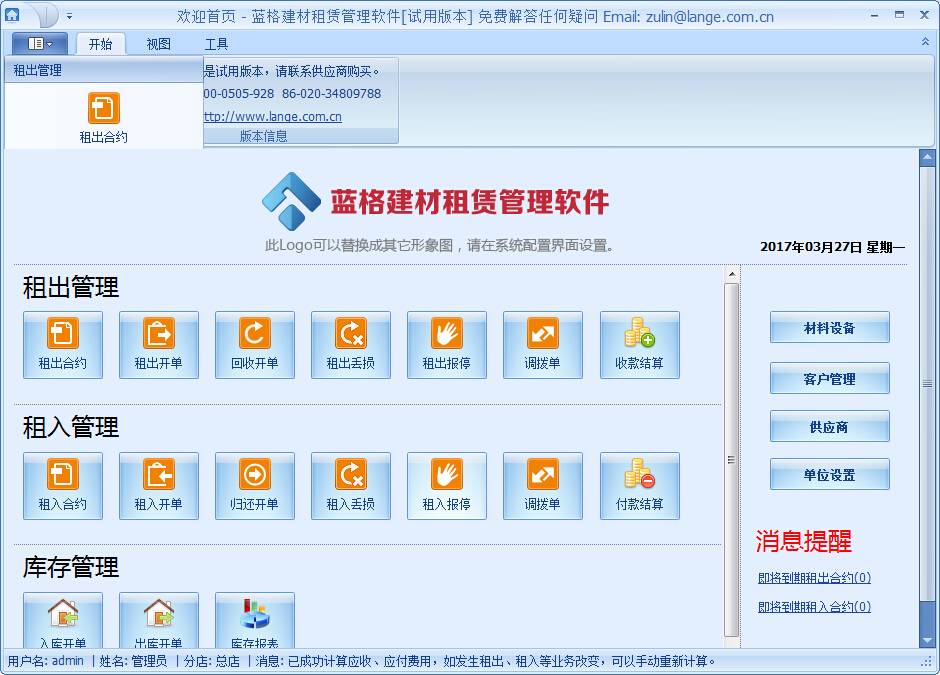
Task: Switch to the 开始 ribbon tab
Action: click(x=101, y=44)
